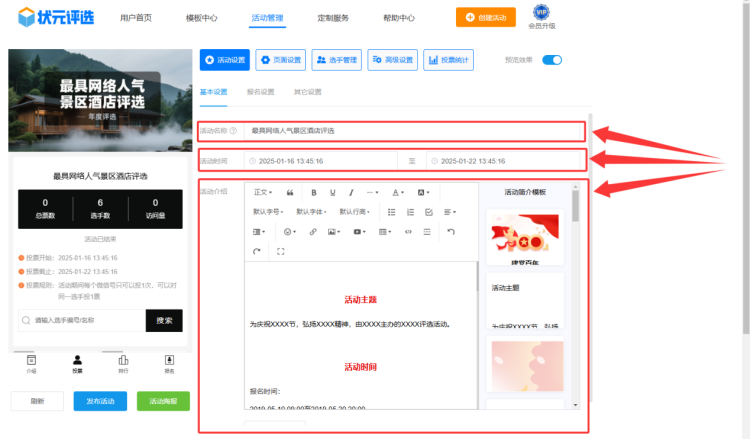
Task: Open the 默认字体 font family dropdown
Action: coord(310,212)
